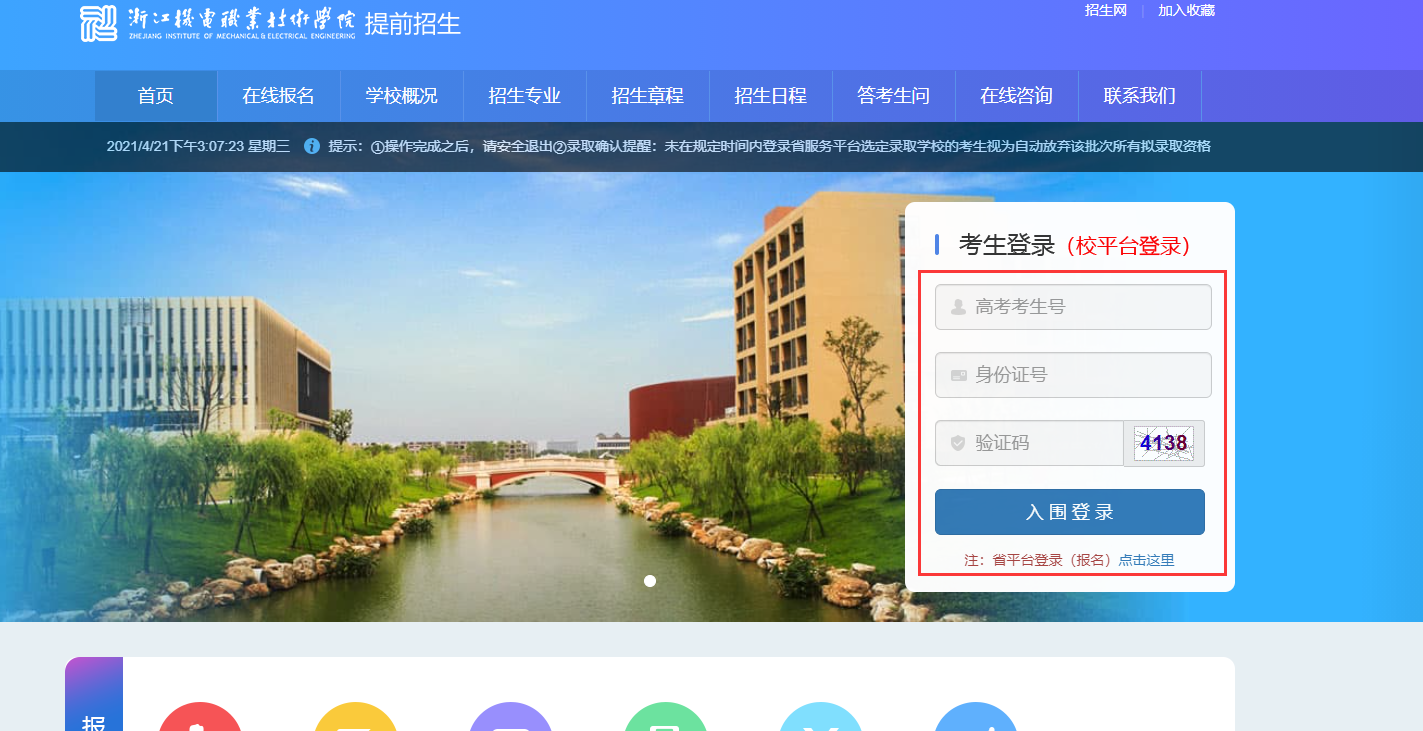Select 答考生问 in navigation bar
1423x731 pixels.
click(894, 96)
